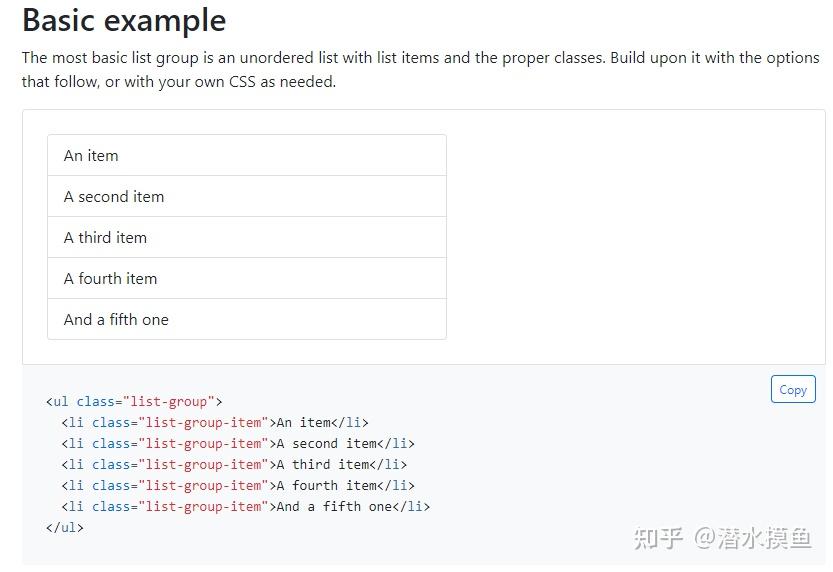The width and height of the screenshot is (833, 572).
Task: Click the word "CSS" in the description
Action: pos(242,82)
